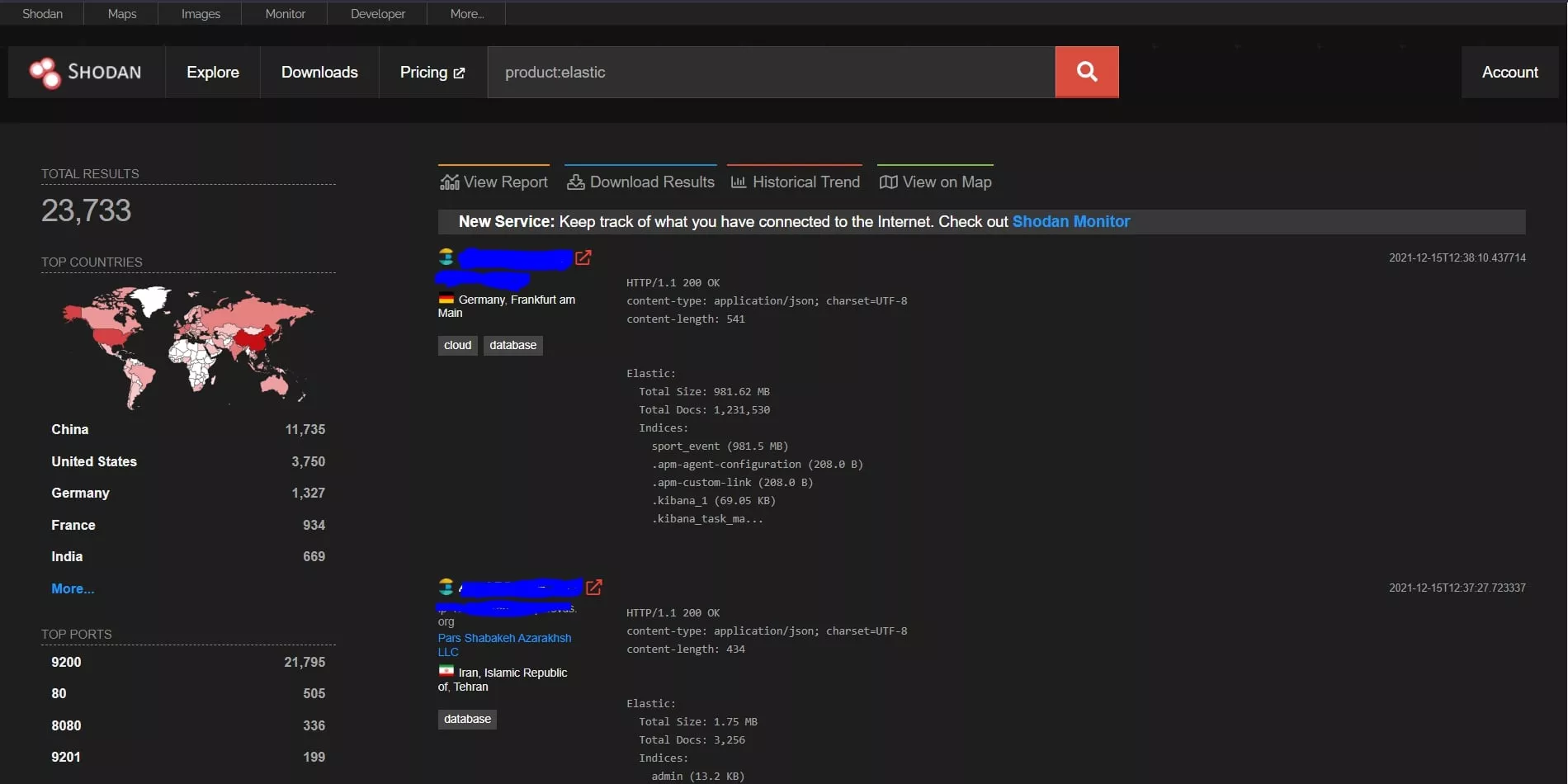Screen dimensions: 1568x784
Task: Click the View on Map icon
Action: [x=888, y=182]
